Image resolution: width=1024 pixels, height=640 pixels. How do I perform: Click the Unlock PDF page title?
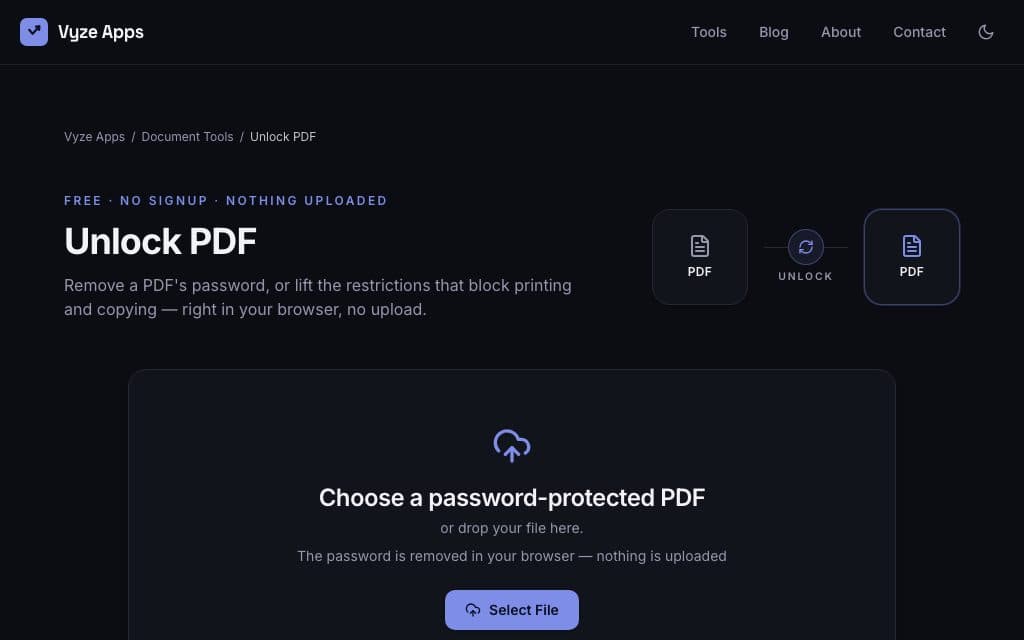[160, 241]
